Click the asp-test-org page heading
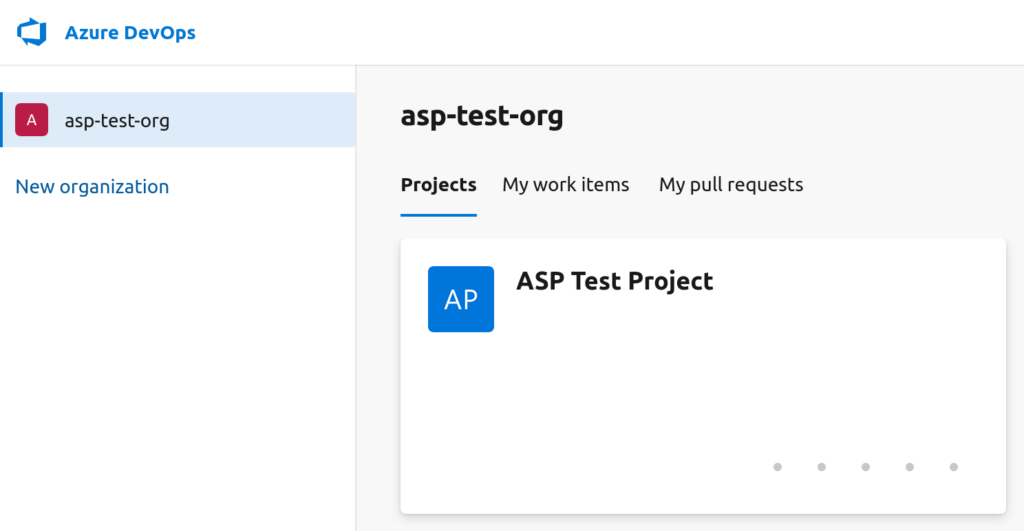The width and height of the screenshot is (1024, 531). coord(482,116)
